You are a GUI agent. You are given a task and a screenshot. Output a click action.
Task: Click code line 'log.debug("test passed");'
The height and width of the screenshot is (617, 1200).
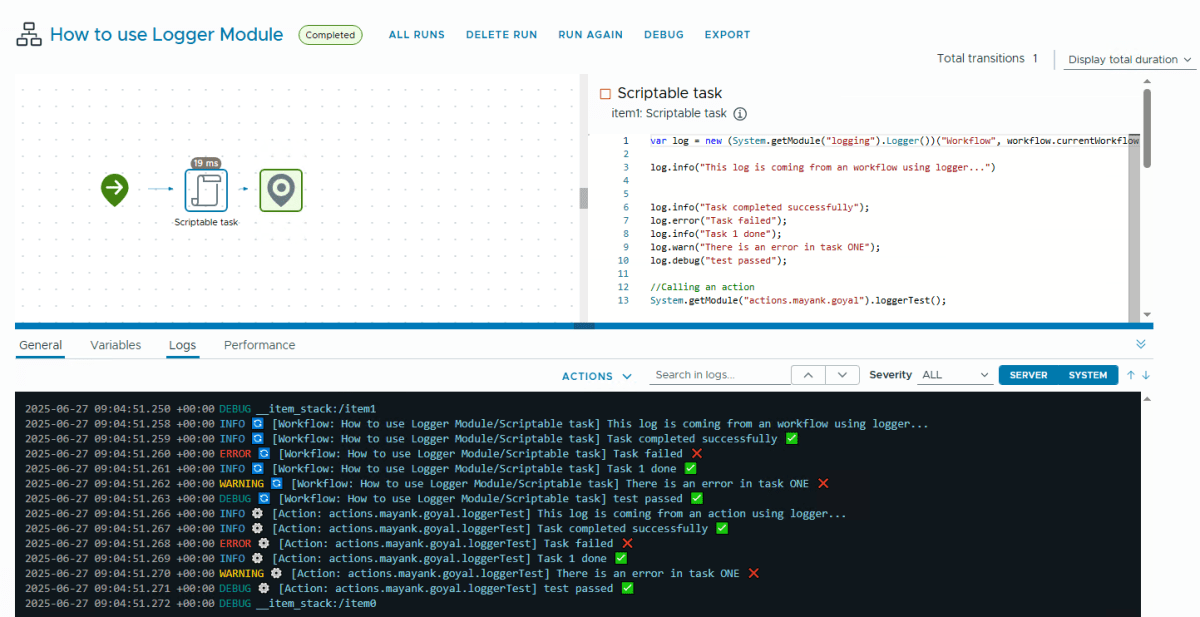pyautogui.click(x=718, y=261)
